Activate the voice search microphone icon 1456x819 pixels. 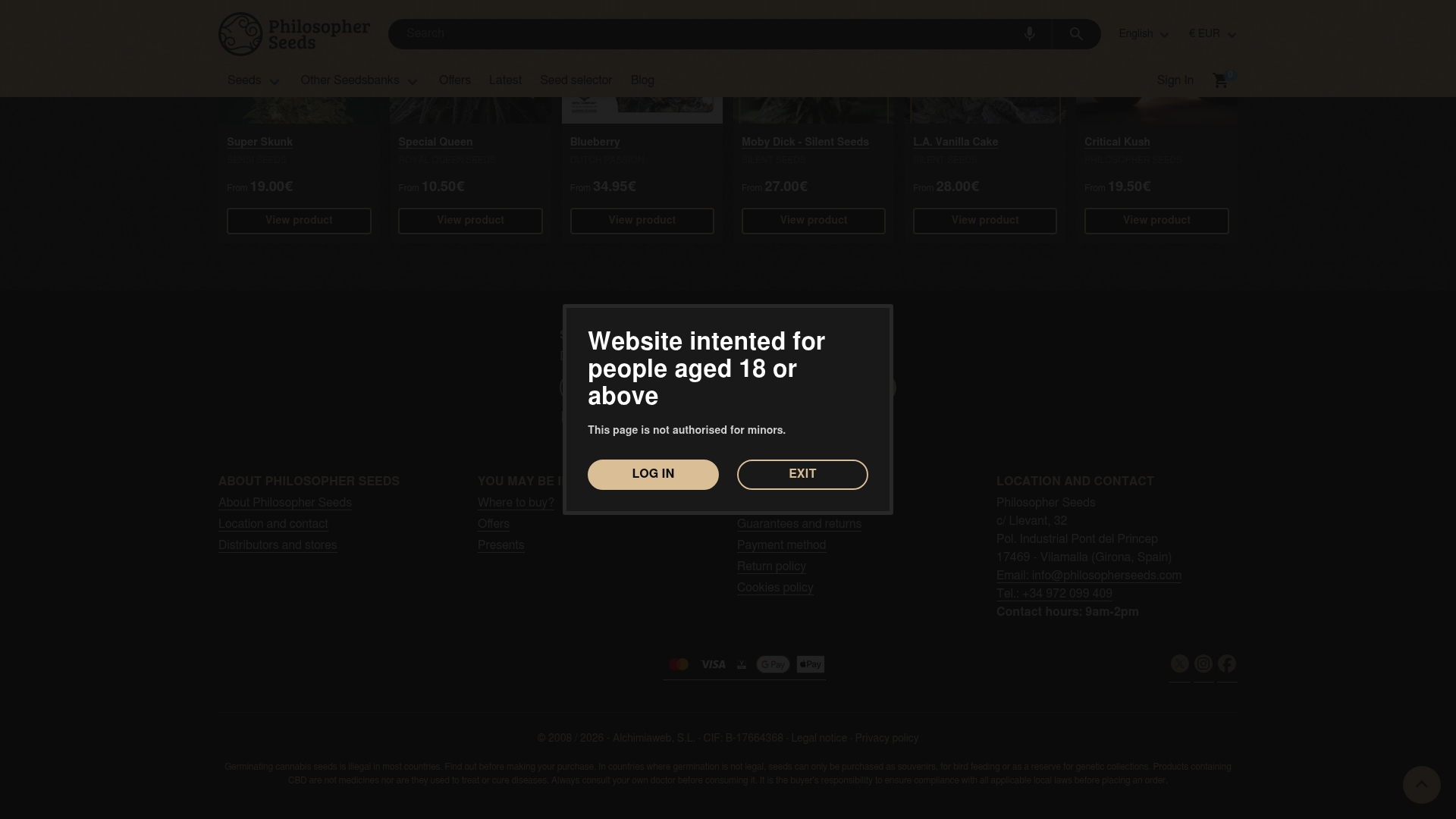click(x=1029, y=34)
